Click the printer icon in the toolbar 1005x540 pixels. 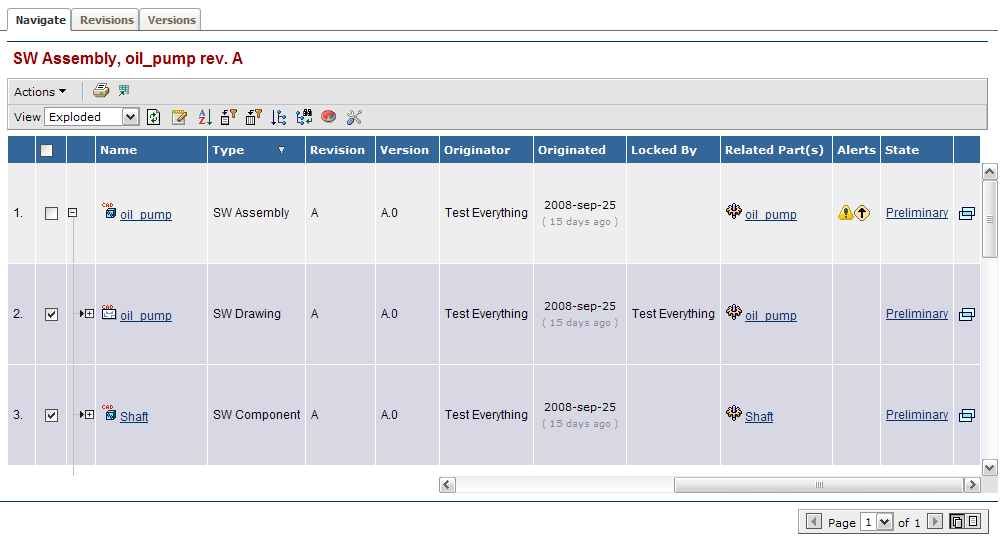tap(101, 91)
